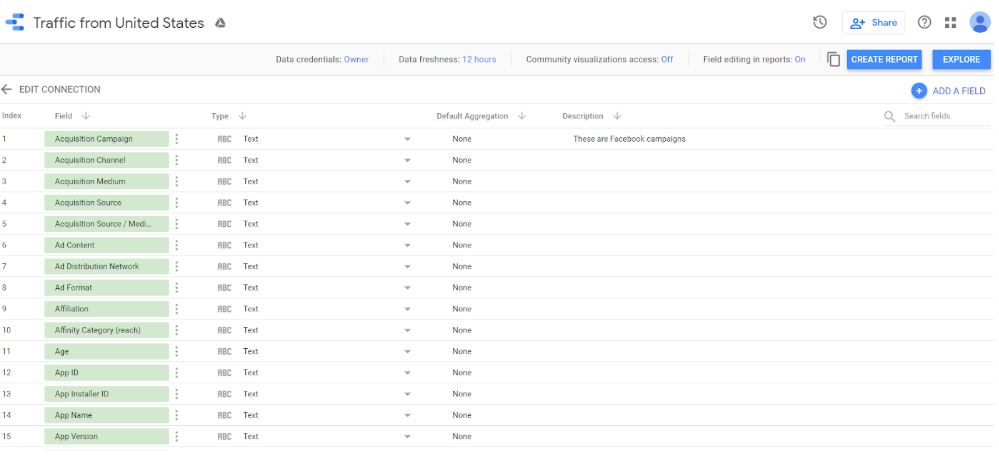The height and width of the screenshot is (462, 999).
Task: Open more options for Ad Distribution Network
Action: 176,266
